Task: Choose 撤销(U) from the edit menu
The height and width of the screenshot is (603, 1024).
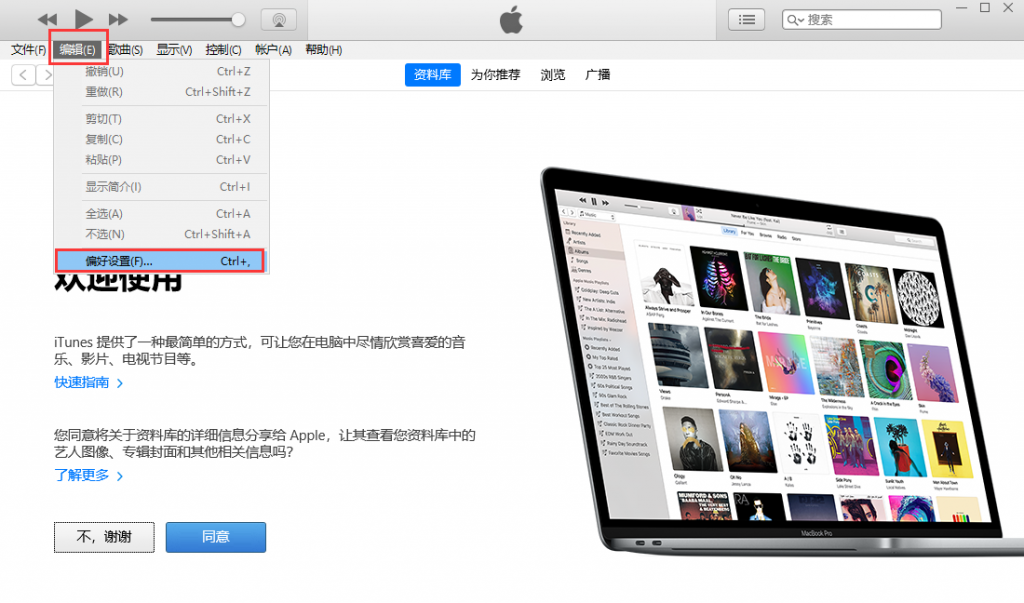Action: [161, 71]
